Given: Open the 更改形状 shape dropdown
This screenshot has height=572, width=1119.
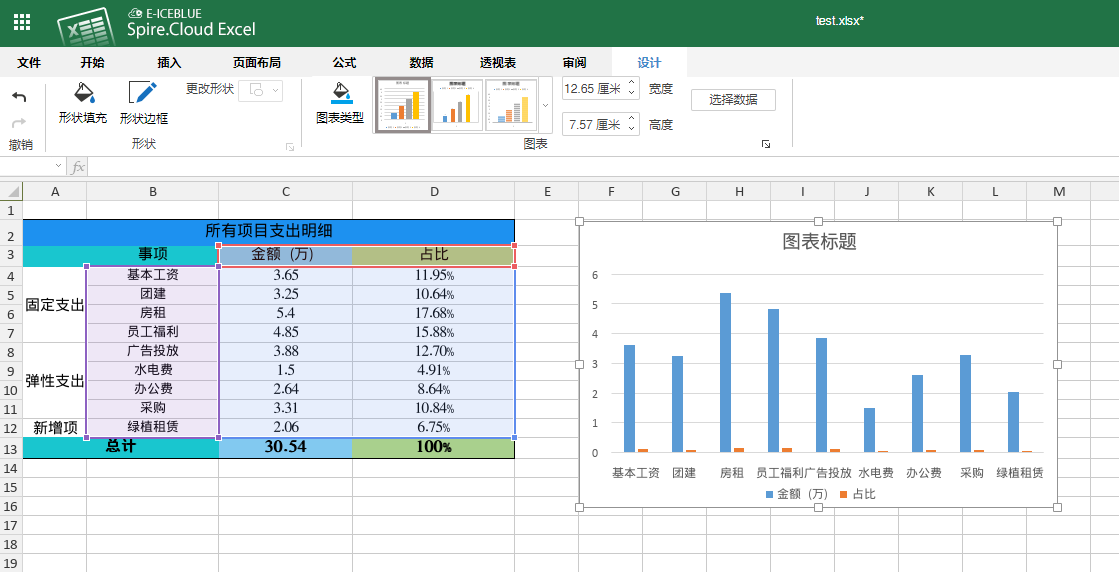Looking at the screenshot, I should (260, 90).
